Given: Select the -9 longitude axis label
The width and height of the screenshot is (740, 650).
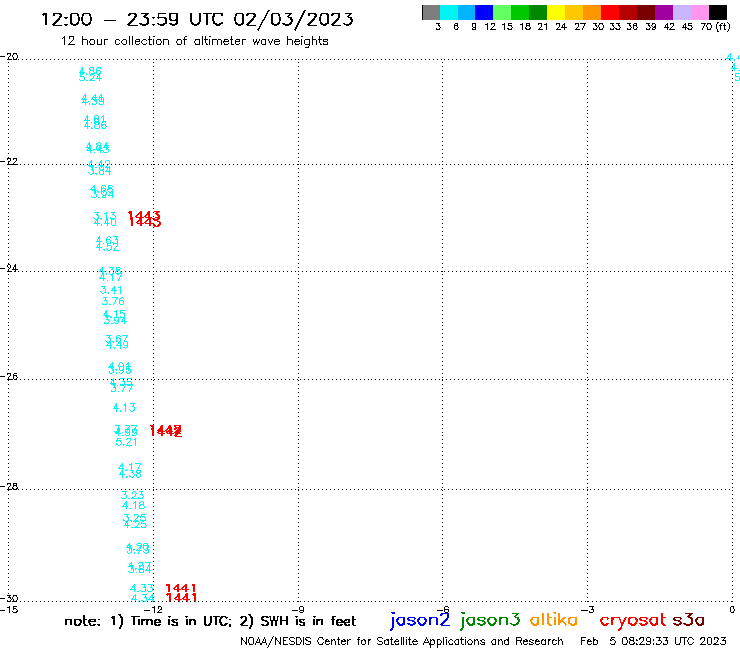Looking at the screenshot, I should tap(298, 609).
